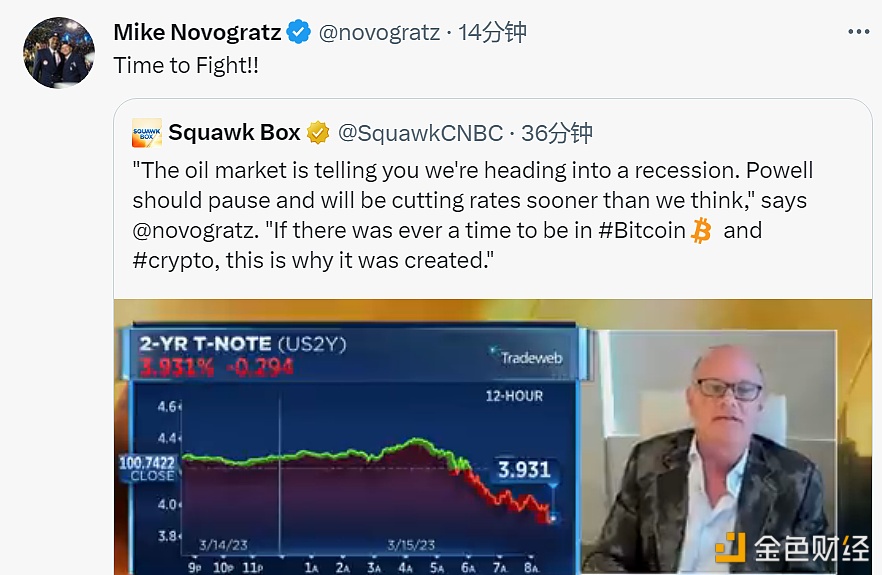Click the Tradeweb logo on the chart
Screen dimensions: 882x575
point(526,354)
